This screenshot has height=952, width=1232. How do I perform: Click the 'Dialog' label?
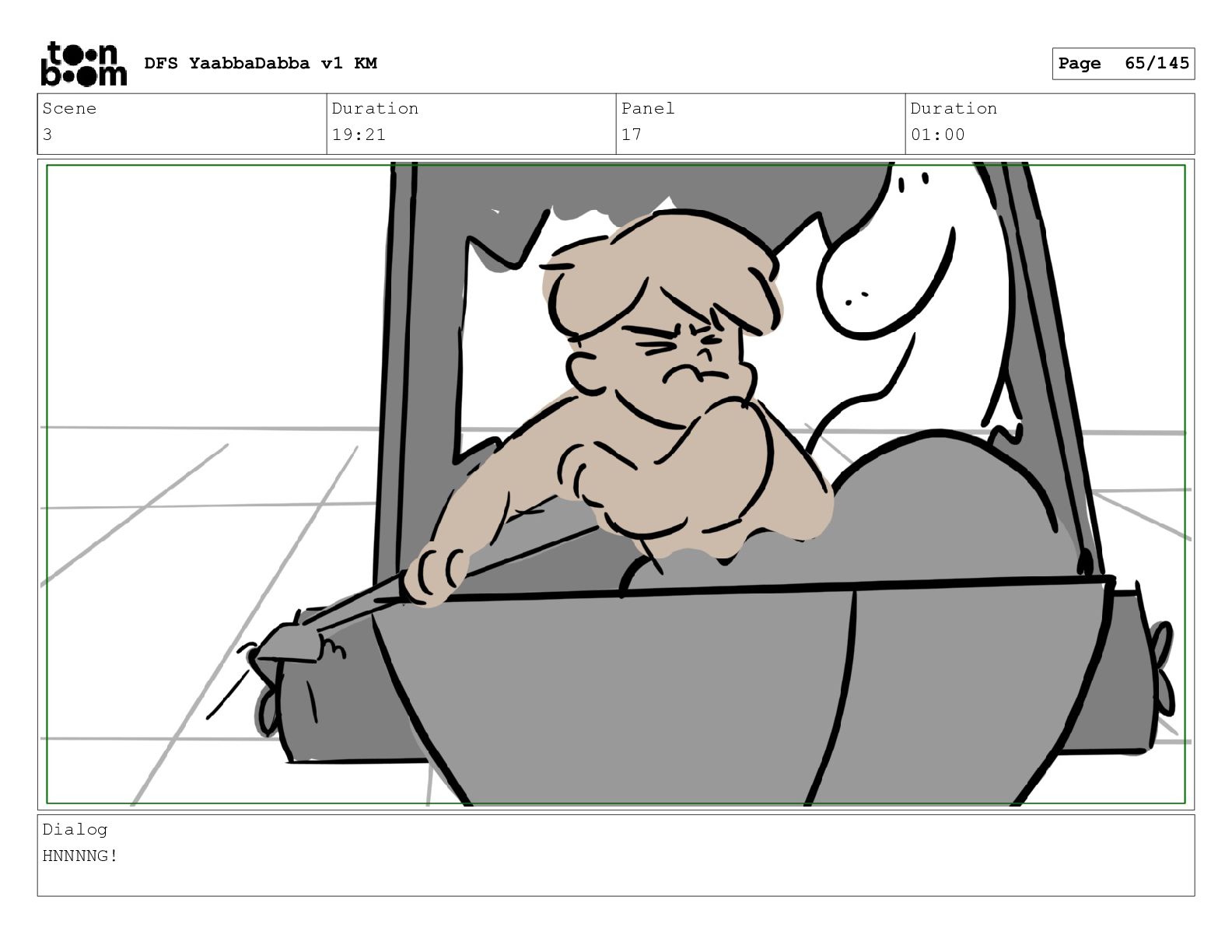(x=75, y=829)
